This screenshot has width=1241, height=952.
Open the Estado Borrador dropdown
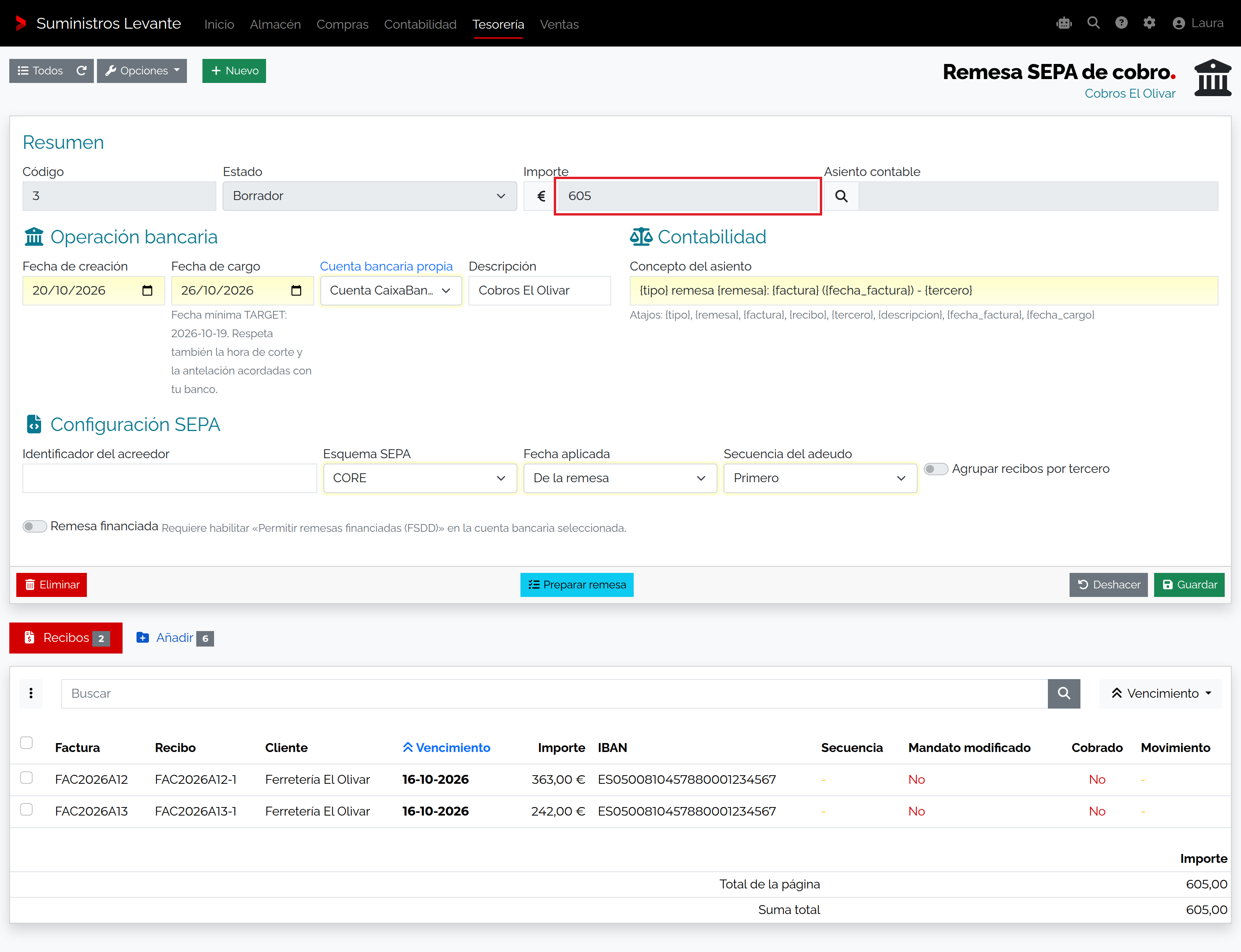coord(370,196)
